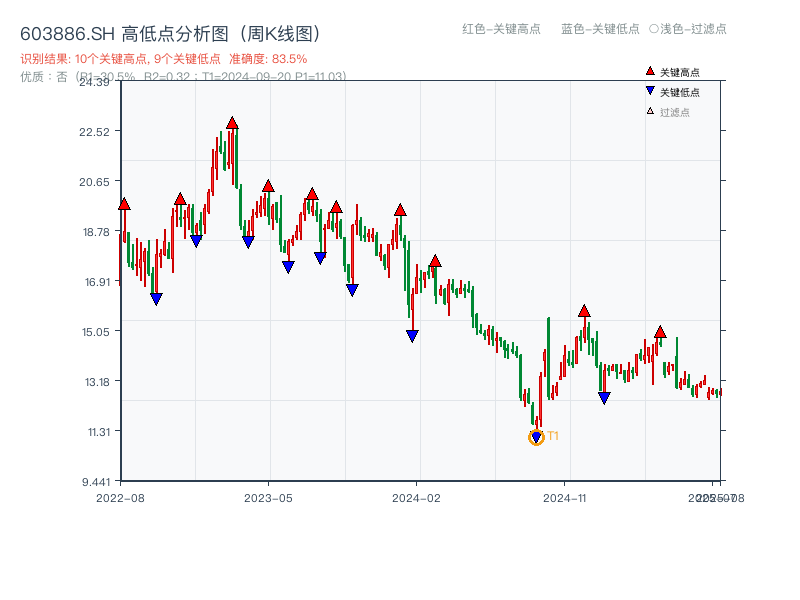The image size is (800, 600).
Task: Toggle the 红色-关键高点 legend item
Action: point(499,30)
